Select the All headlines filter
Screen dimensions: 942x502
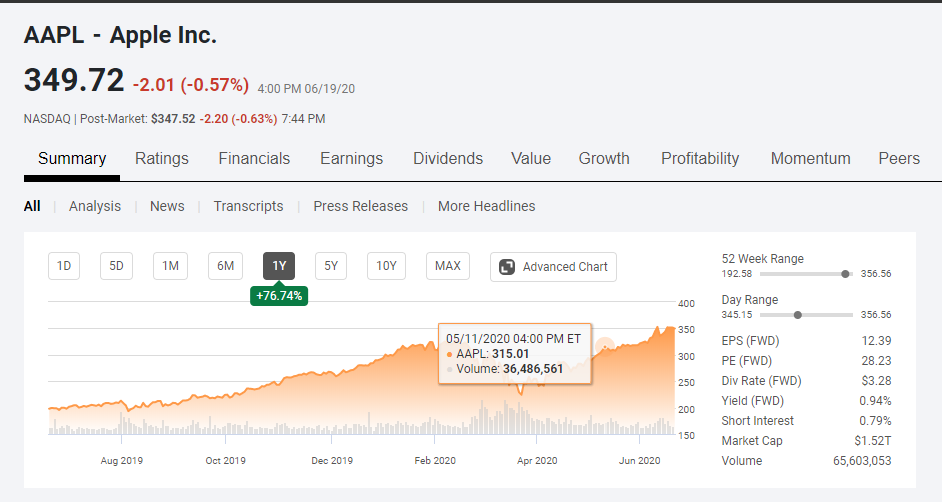[x=32, y=206]
